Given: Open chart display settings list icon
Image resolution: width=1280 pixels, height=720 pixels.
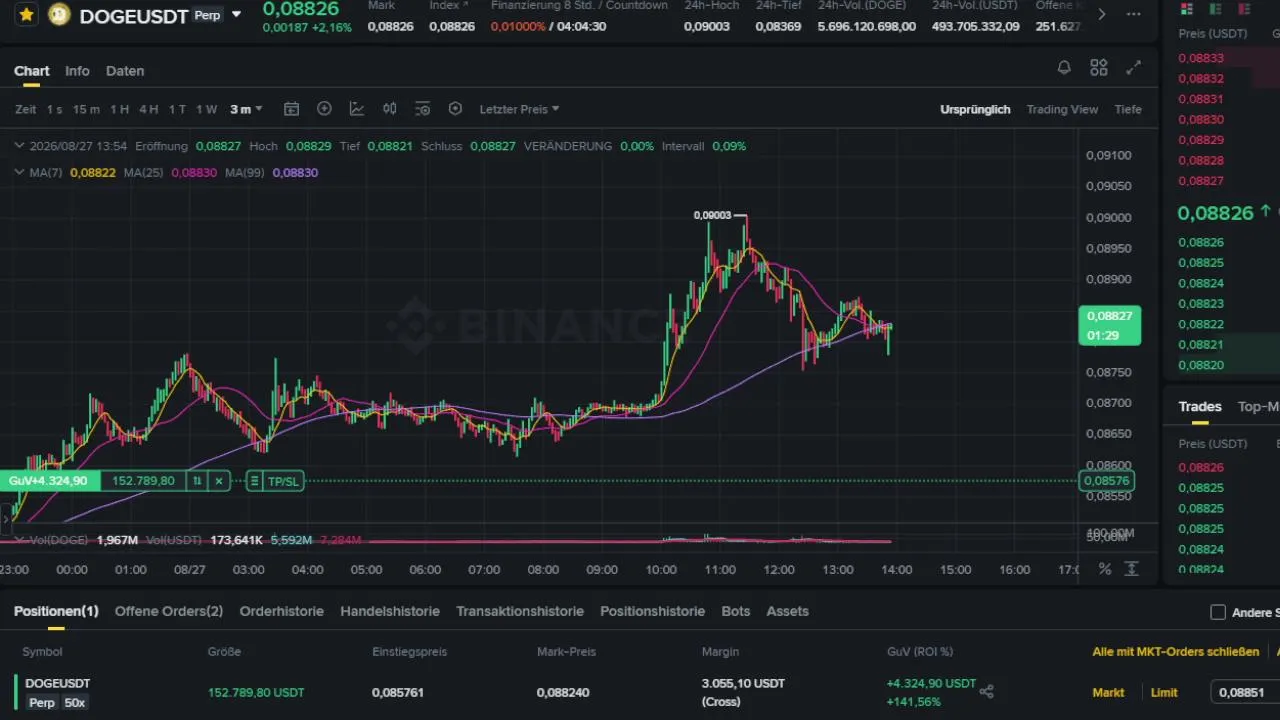Looking at the screenshot, I should (x=422, y=109).
